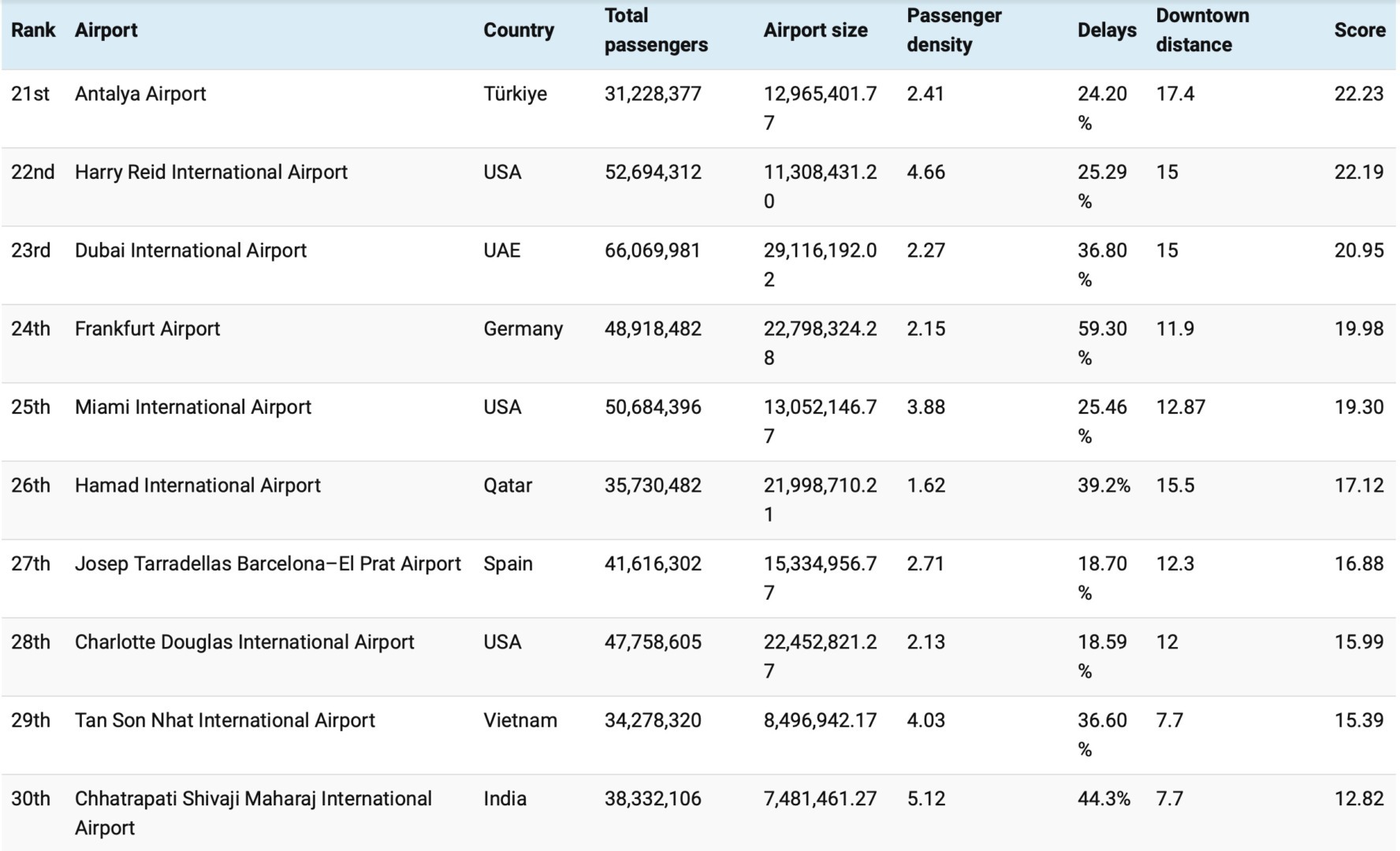The image size is (1400, 851).
Task: Click the Delays column header
Action: tap(1107, 30)
